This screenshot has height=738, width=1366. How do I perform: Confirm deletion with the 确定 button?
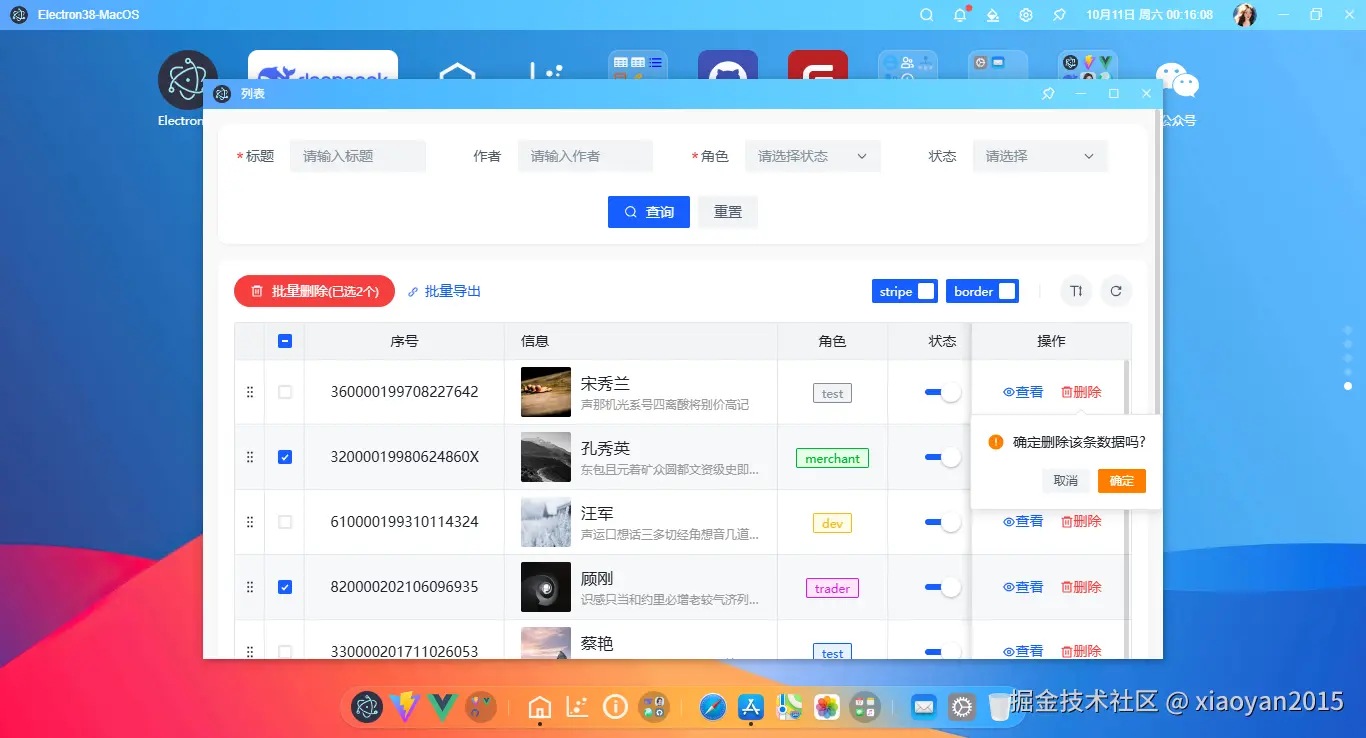pos(1121,481)
